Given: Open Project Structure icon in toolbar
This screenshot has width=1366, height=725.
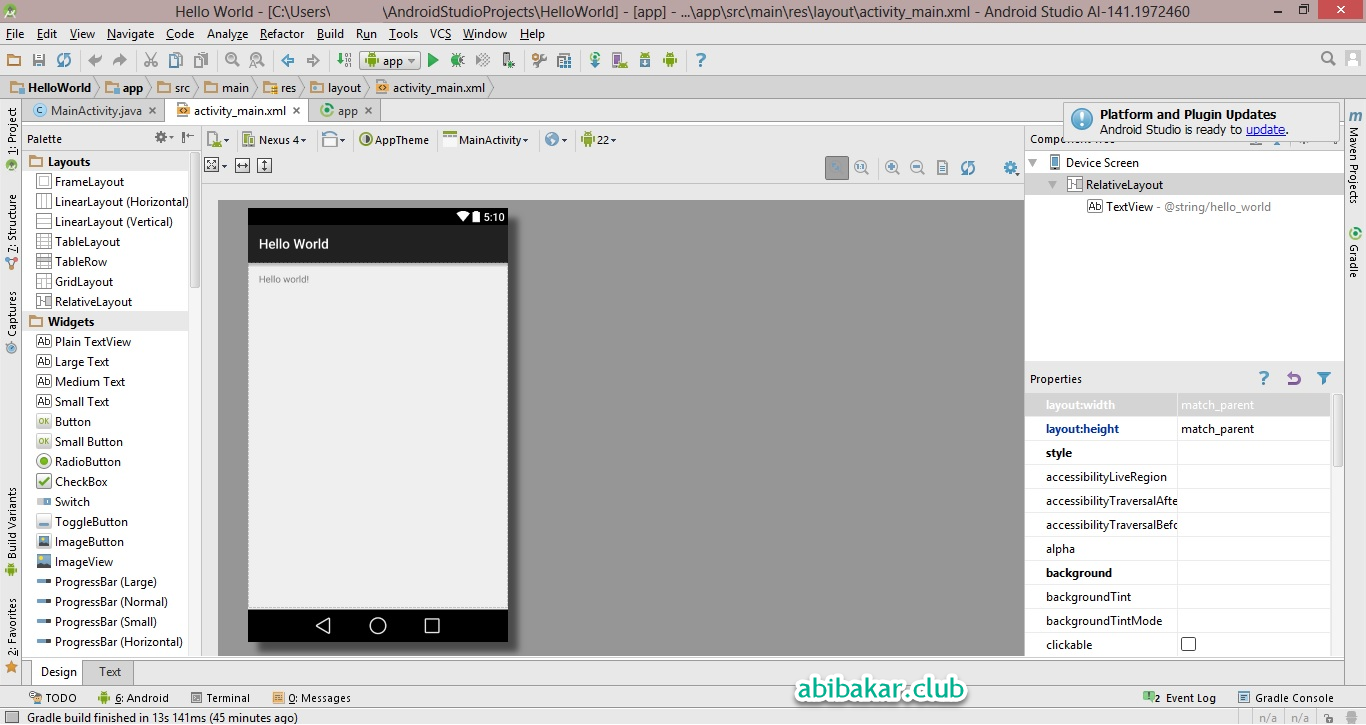Looking at the screenshot, I should (564, 61).
